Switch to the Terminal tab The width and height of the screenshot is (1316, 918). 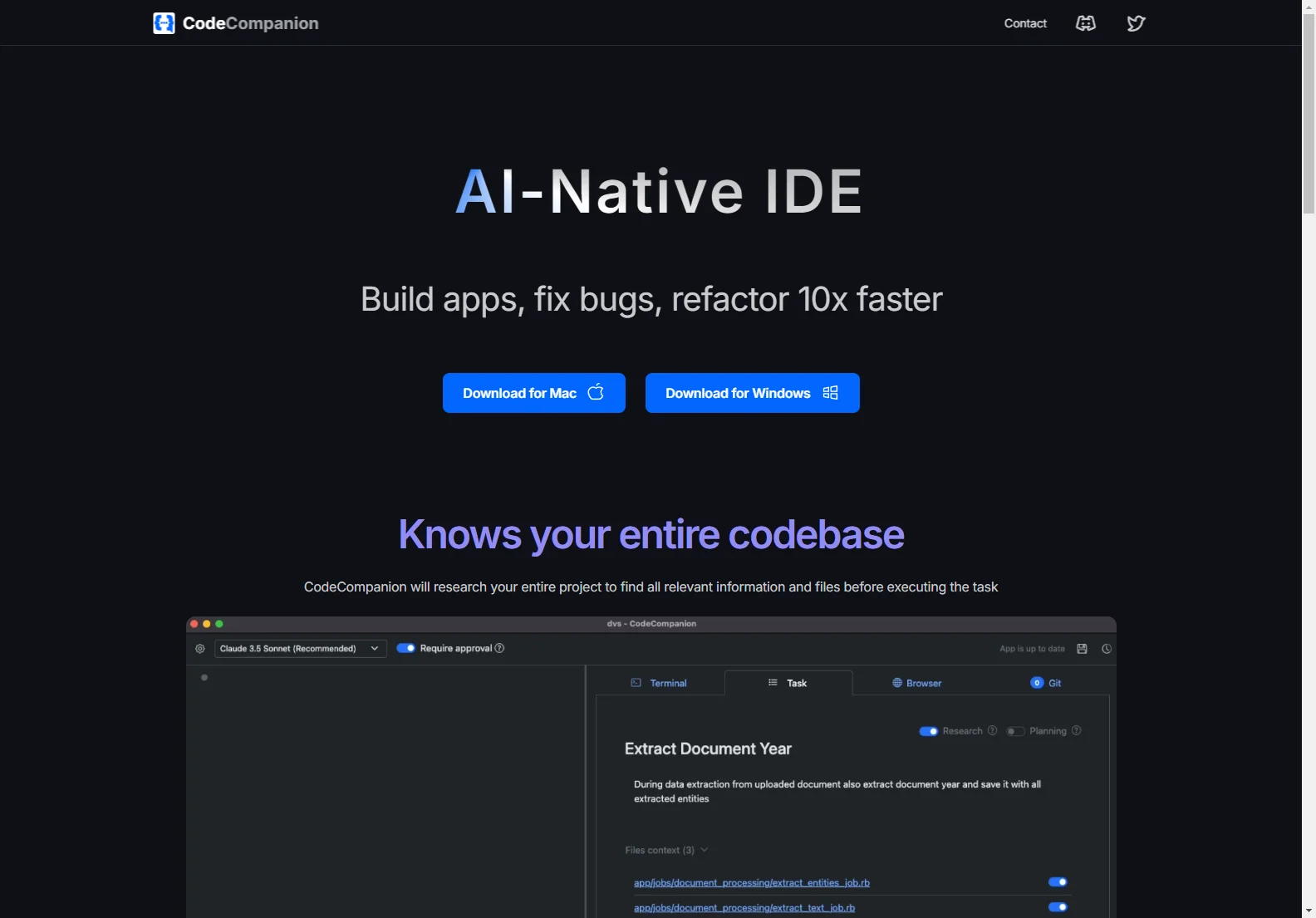coord(660,683)
